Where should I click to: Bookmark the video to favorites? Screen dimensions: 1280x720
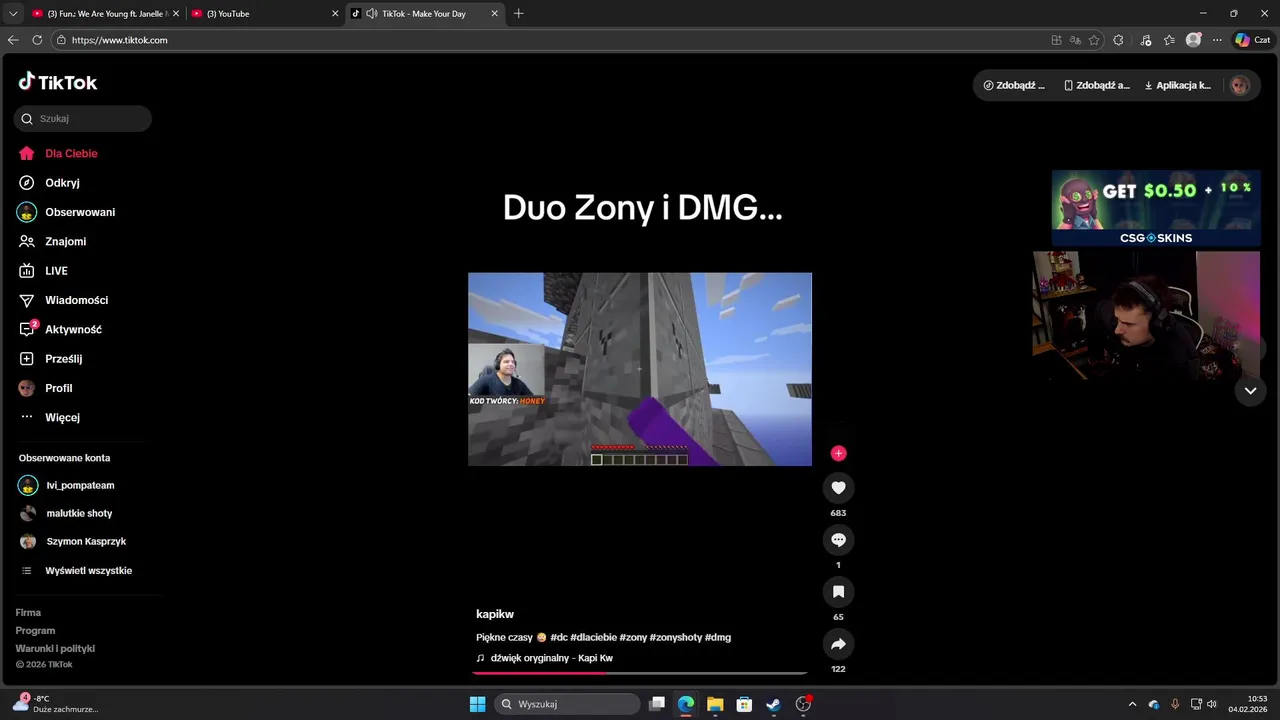tap(838, 592)
